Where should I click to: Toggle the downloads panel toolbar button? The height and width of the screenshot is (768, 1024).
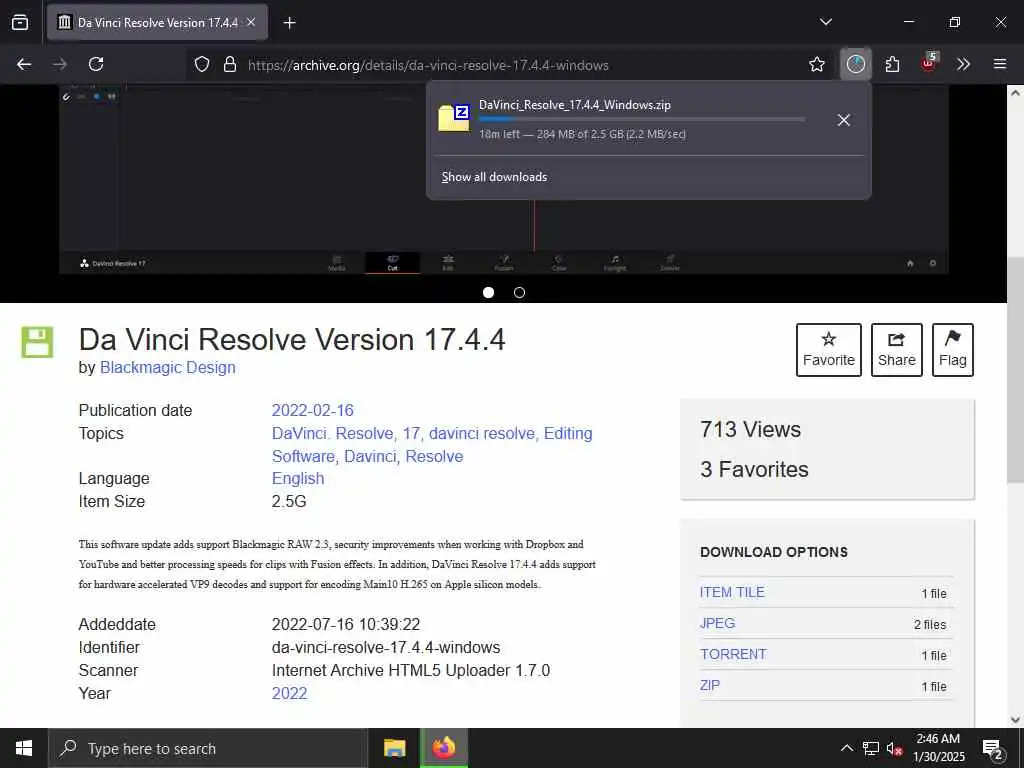pos(856,64)
